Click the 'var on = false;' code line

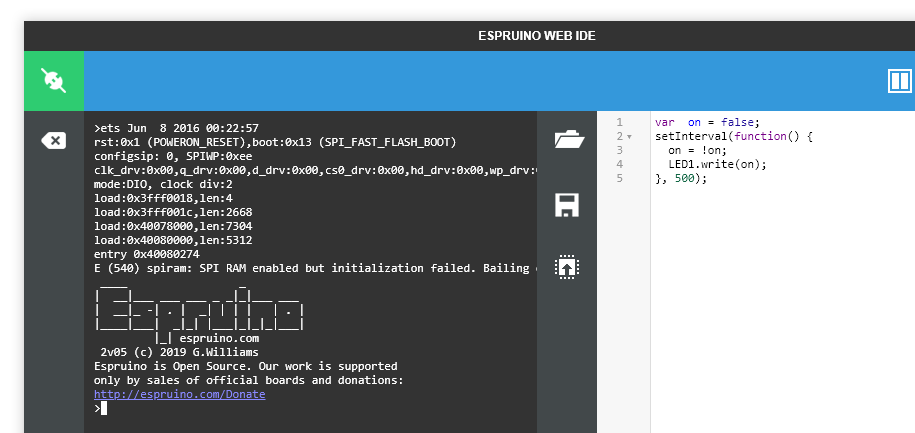tap(707, 122)
